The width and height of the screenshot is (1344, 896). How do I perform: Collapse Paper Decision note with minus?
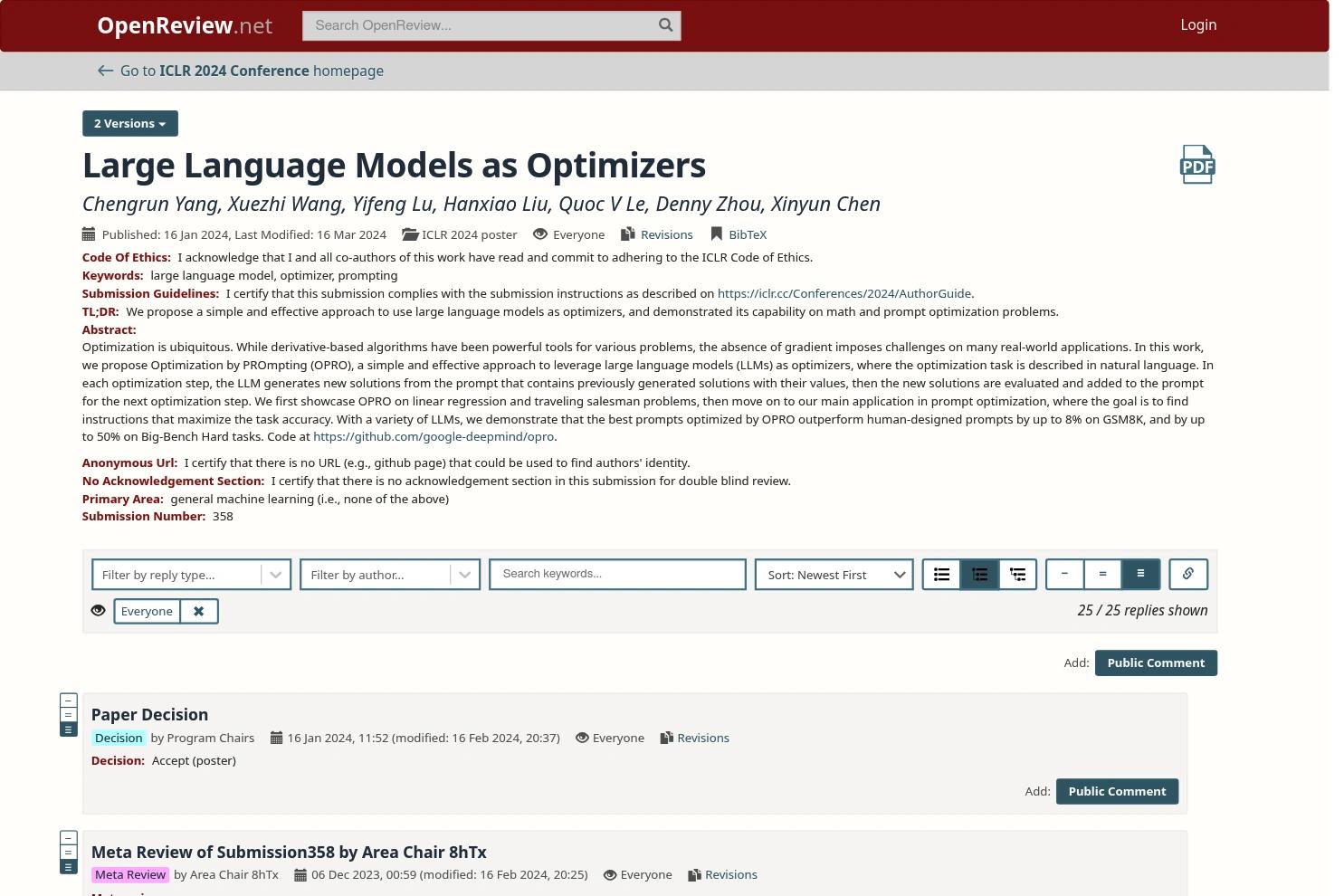[x=68, y=701]
